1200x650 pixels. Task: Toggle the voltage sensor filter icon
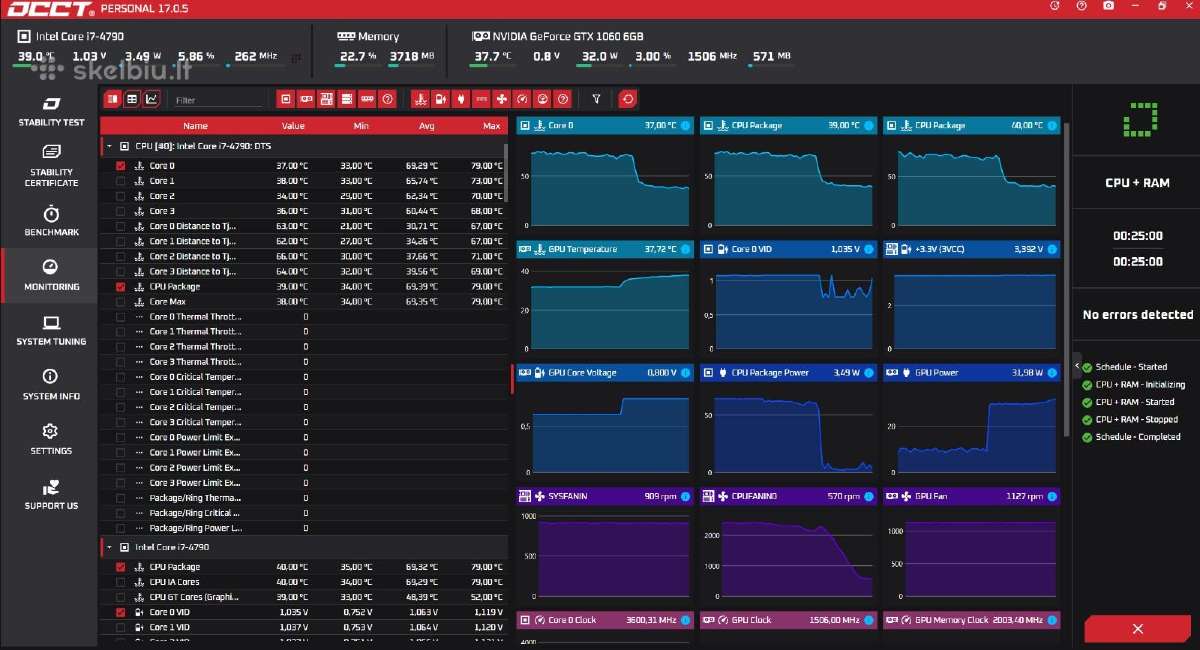440,99
